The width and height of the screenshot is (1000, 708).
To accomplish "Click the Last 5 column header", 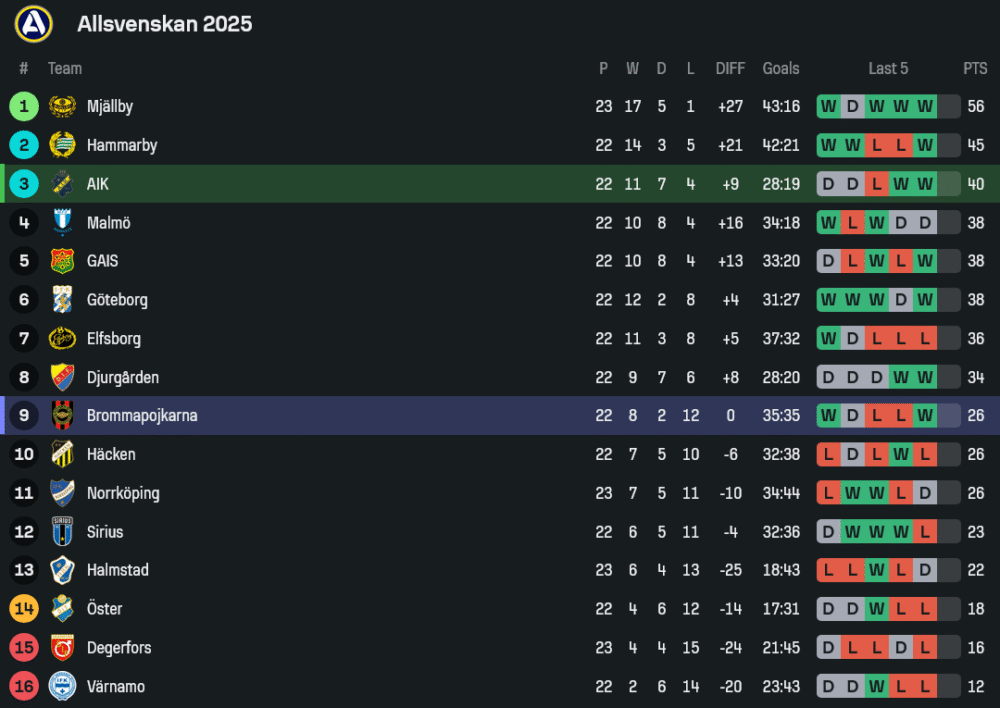I will coord(888,69).
